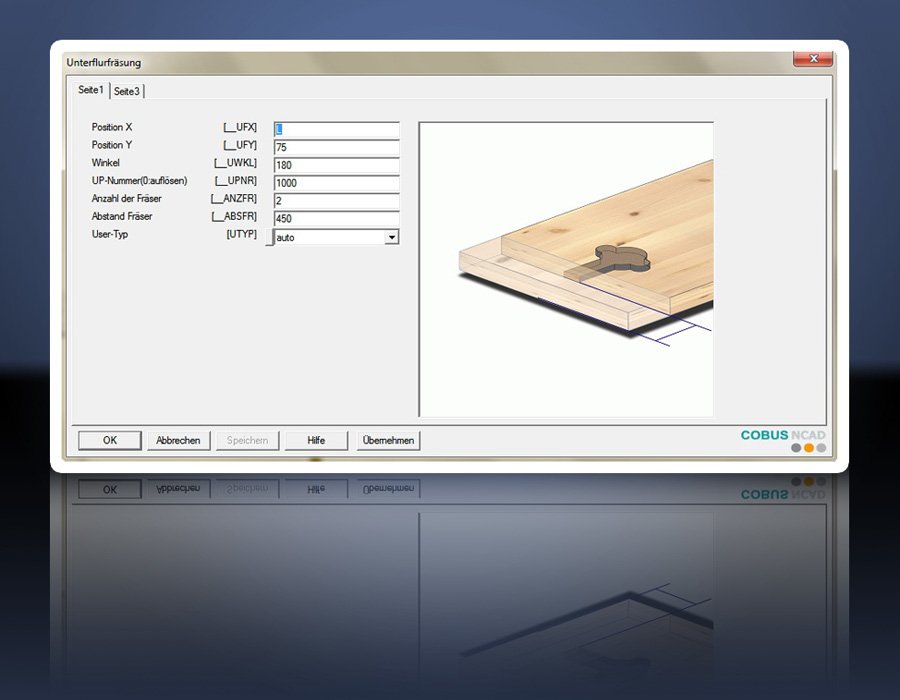This screenshot has width=900, height=700.
Task: Click the greyed-out Speichern button
Action: pyautogui.click(x=247, y=440)
